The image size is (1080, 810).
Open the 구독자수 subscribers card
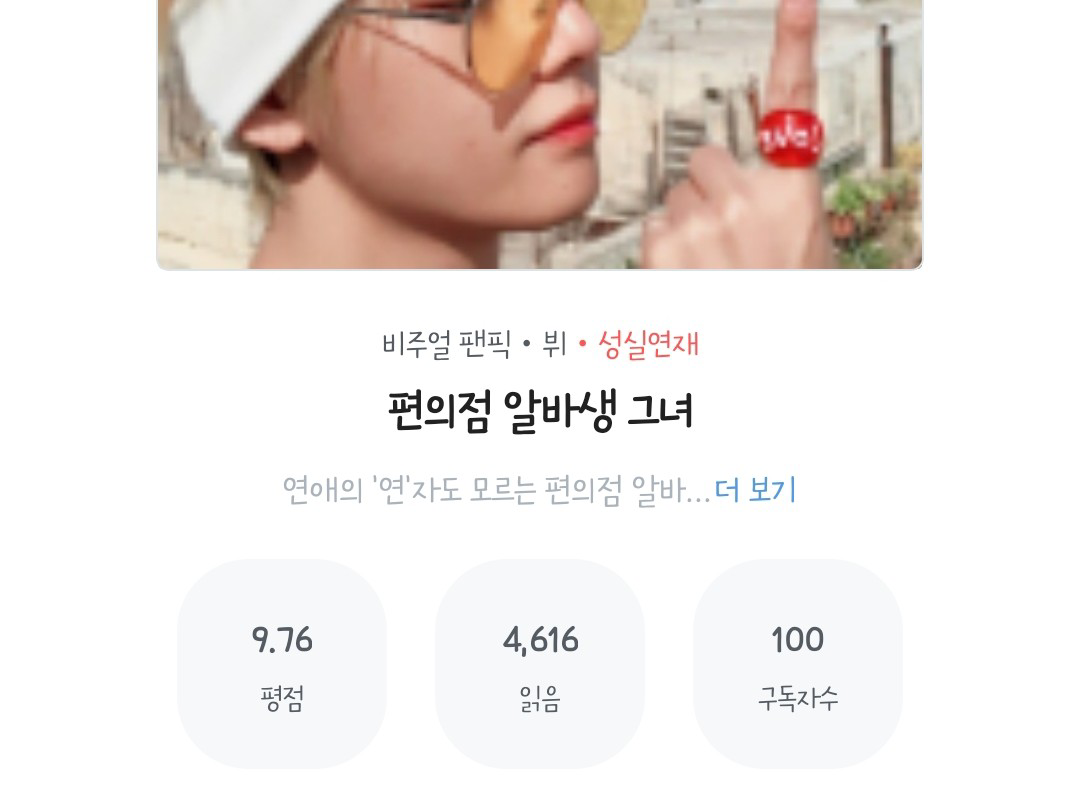point(798,664)
